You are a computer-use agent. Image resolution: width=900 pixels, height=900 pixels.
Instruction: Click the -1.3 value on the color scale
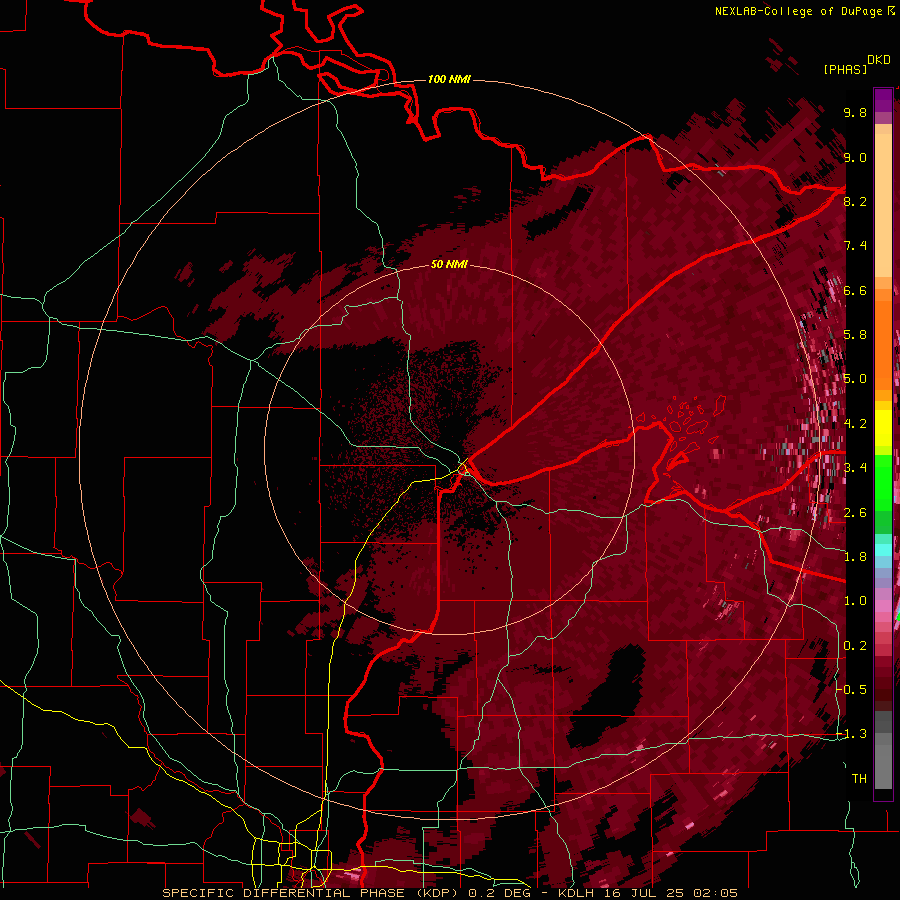[852, 734]
